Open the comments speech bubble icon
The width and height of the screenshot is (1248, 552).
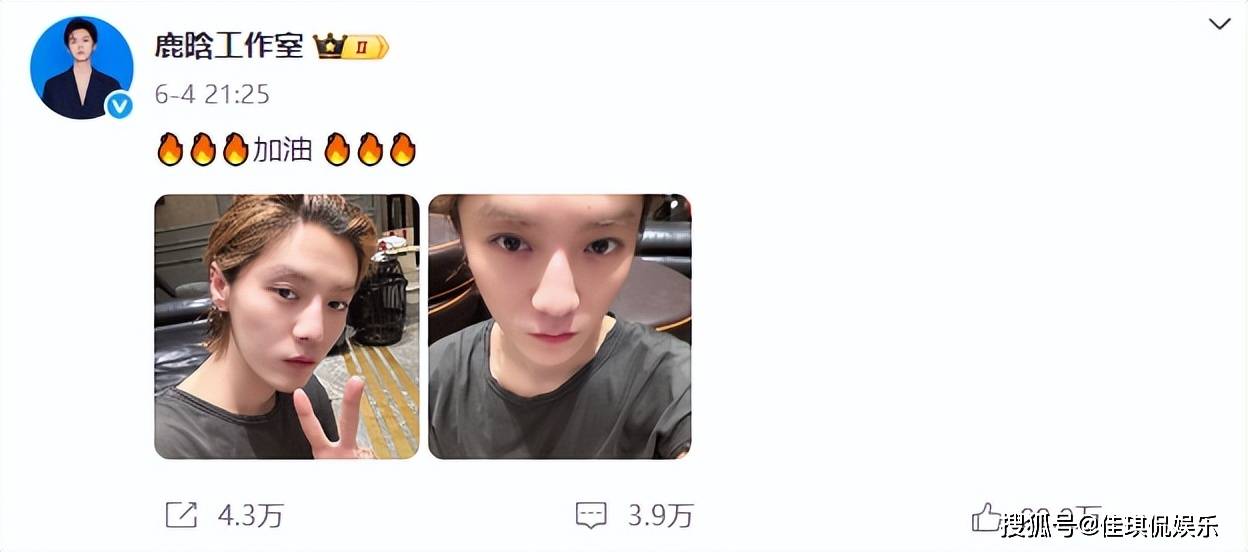[x=592, y=515]
